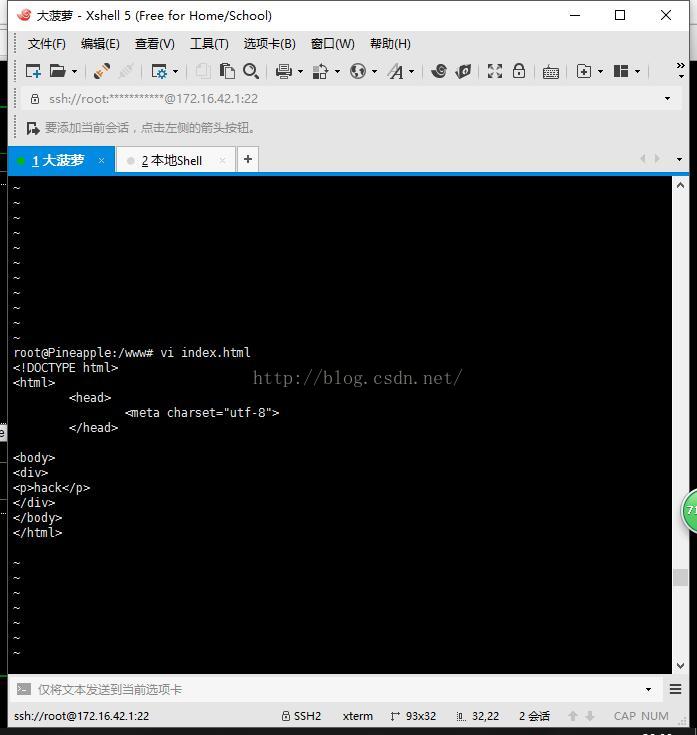Click the Color Scheme icon
This screenshot has height=735, width=697.
(x=321, y=71)
